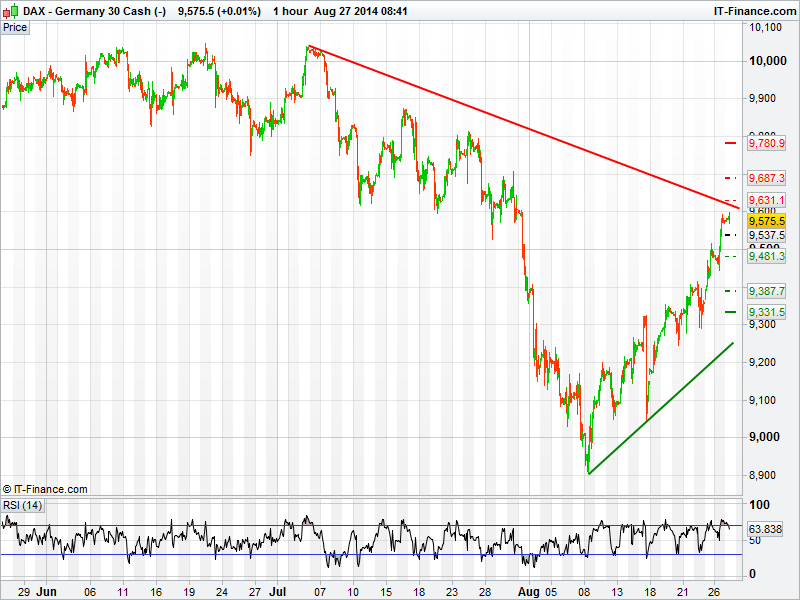
Task: Click the 100 mark on RSI scale
Action: coord(759,505)
